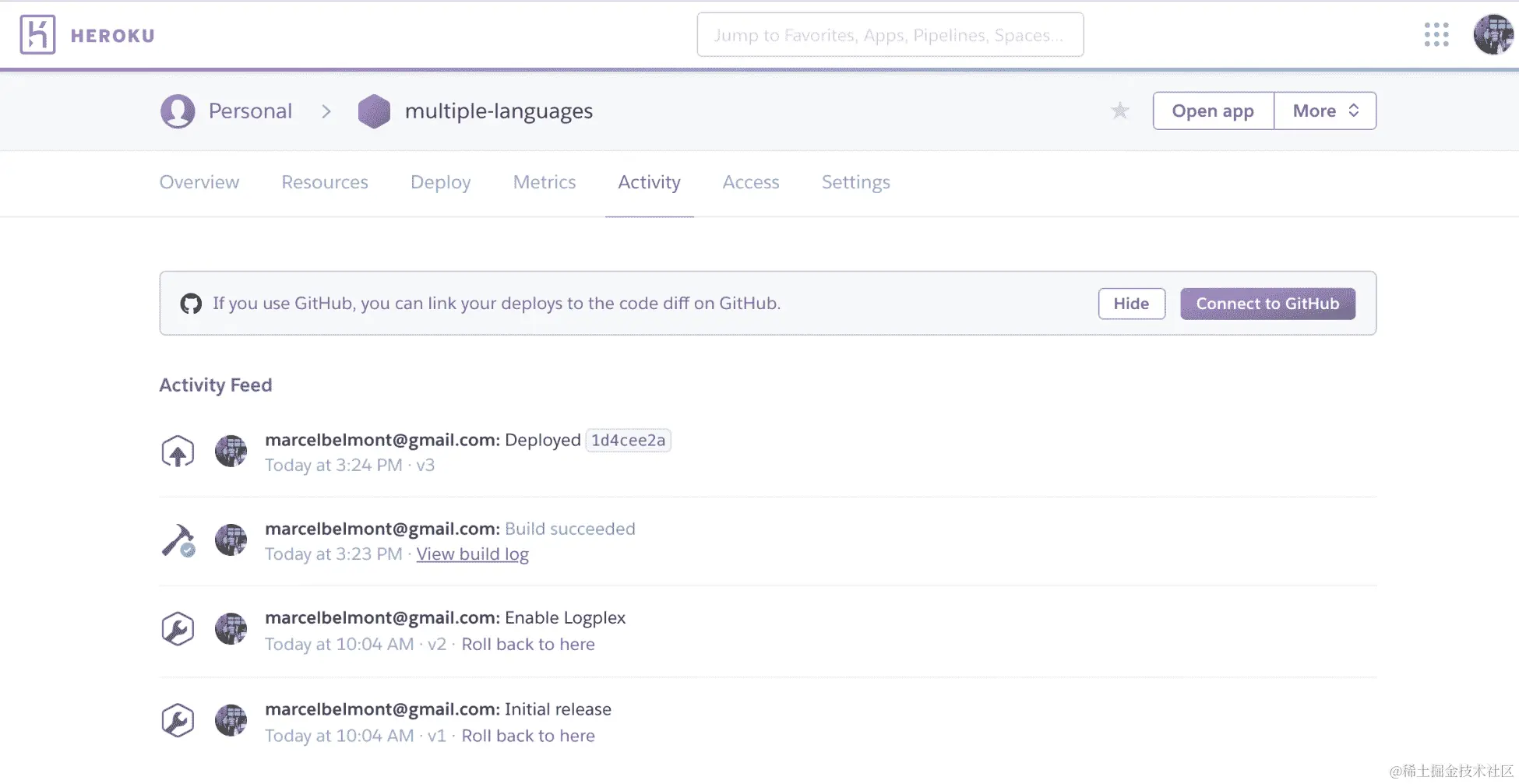Expand the More dropdown menu
Viewport: 1519px width, 784px height.
(x=1325, y=111)
